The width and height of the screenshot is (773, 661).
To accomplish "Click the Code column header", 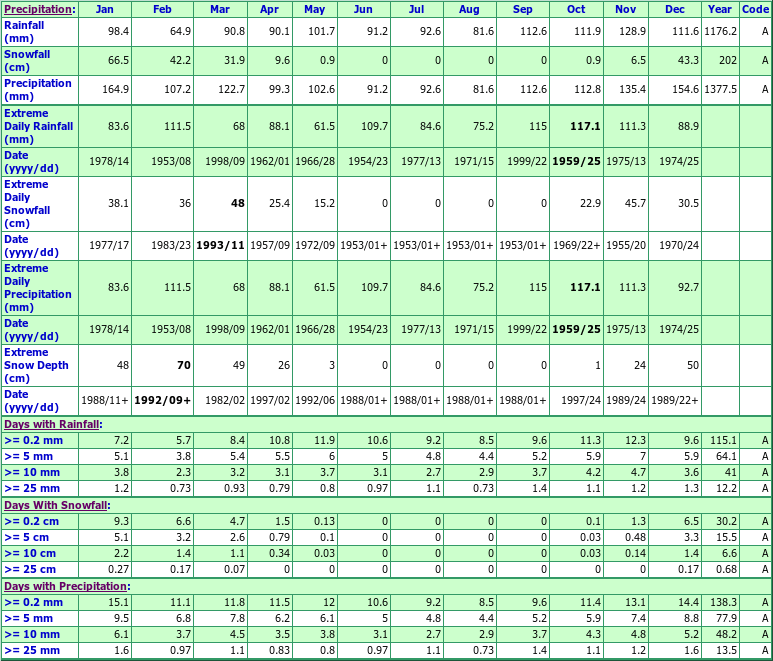I will (x=755, y=9).
